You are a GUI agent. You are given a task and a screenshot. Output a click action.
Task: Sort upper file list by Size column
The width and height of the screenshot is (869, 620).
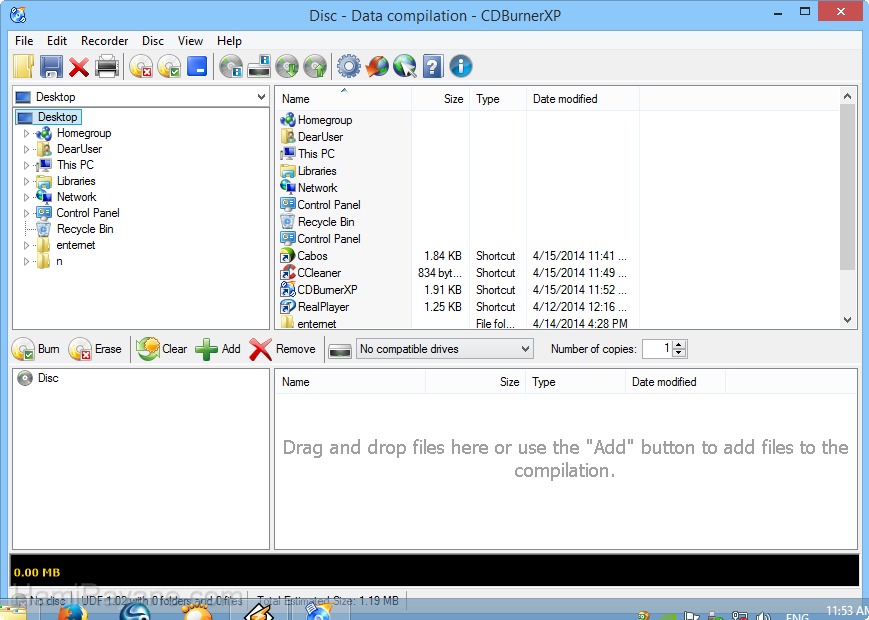pyautogui.click(x=441, y=99)
